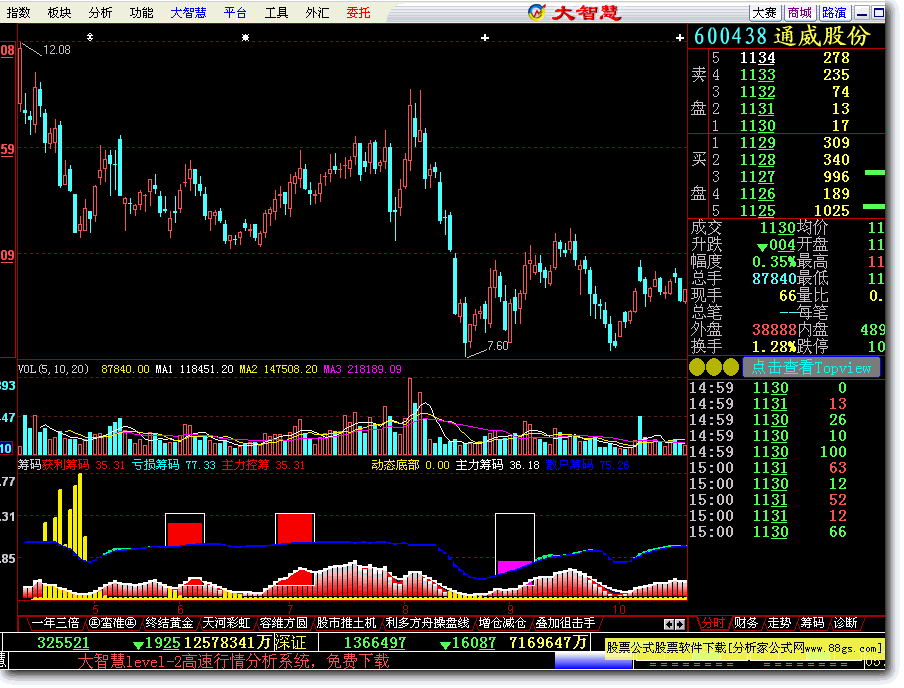The height and width of the screenshot is (688, 904).
Task: Select the 增仓减仓 indicator tab
Action: [502, 623]
